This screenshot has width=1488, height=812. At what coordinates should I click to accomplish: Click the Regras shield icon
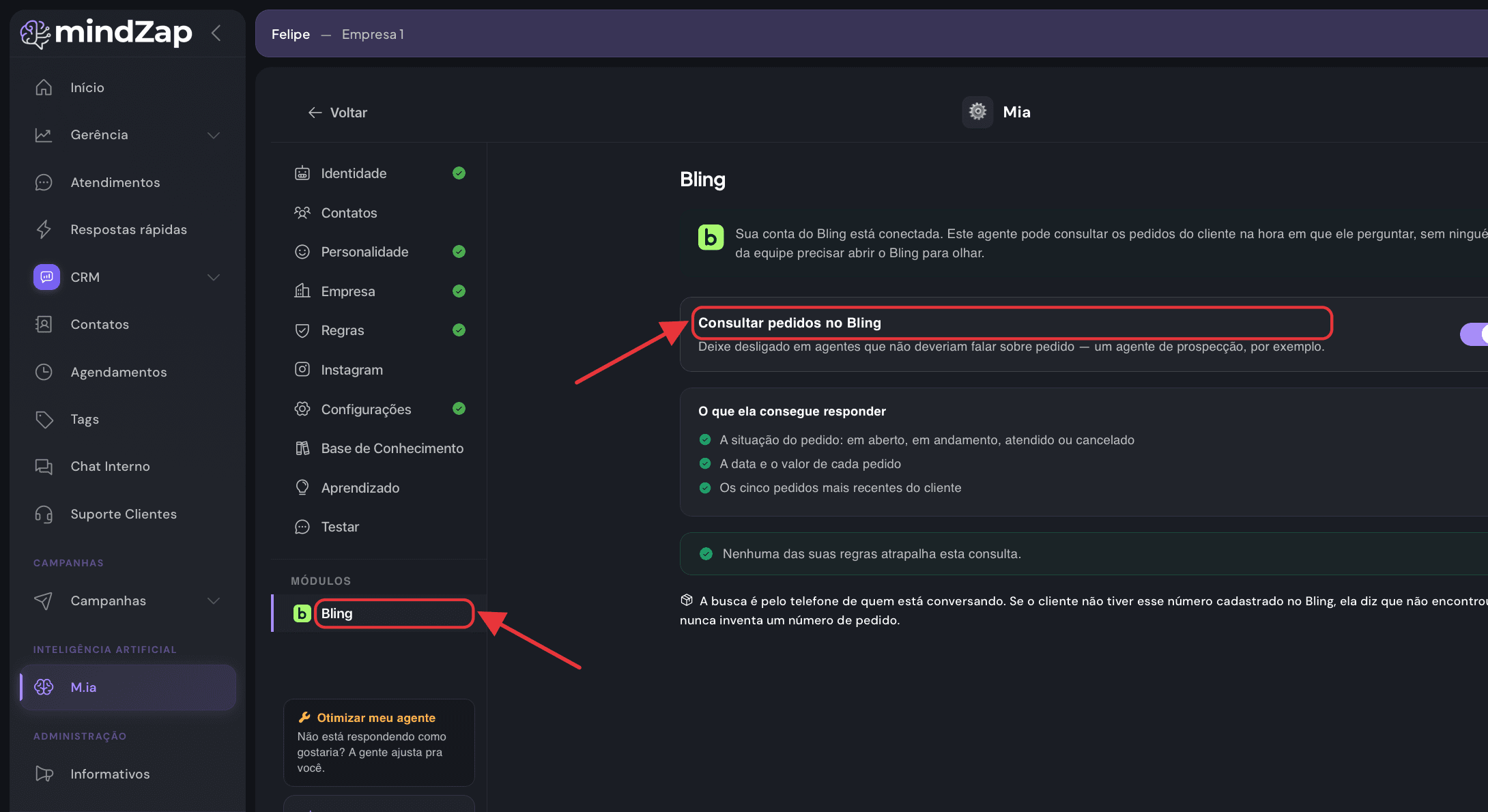pos(302,330)
